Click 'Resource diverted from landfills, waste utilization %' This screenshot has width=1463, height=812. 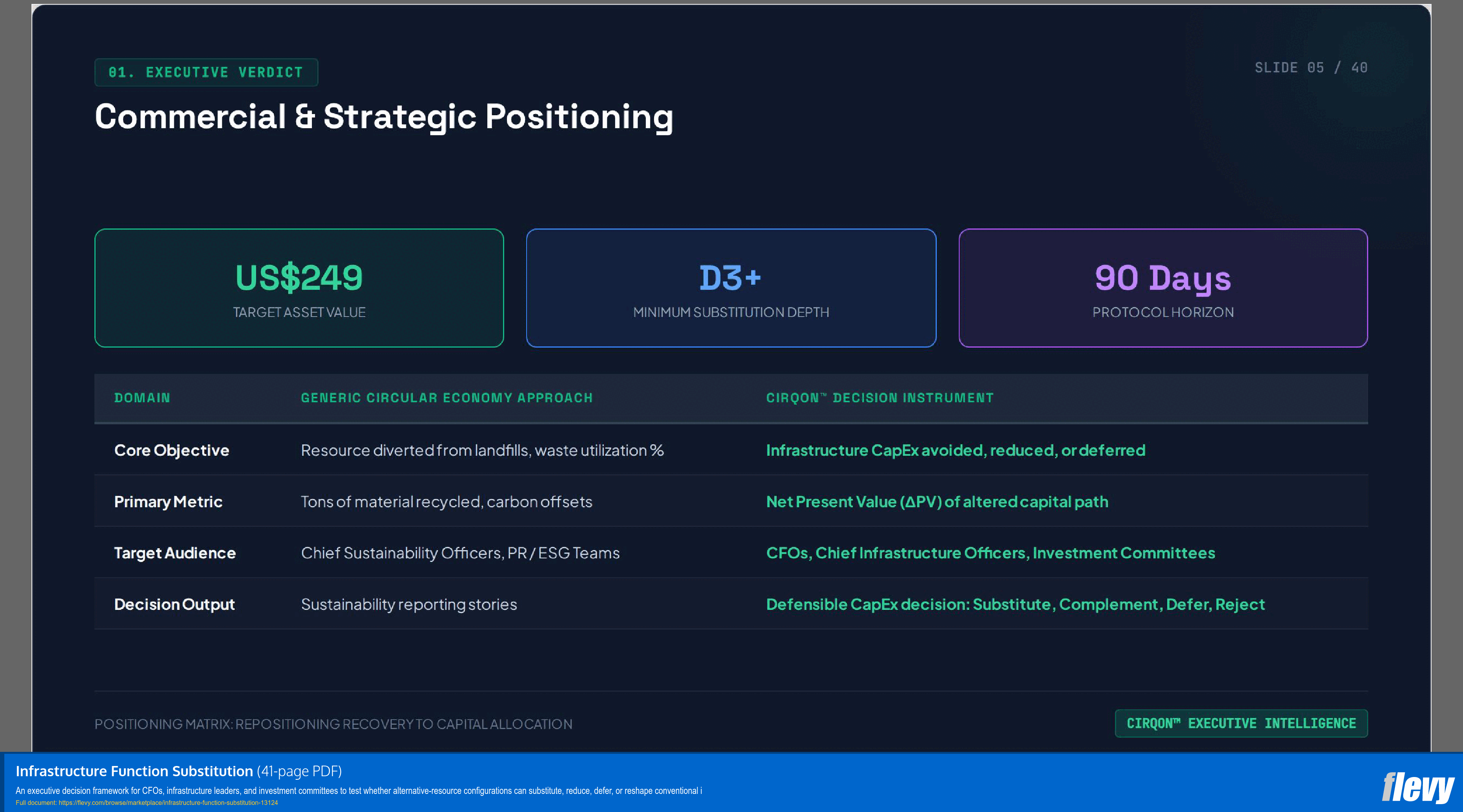tap(482, 450)
